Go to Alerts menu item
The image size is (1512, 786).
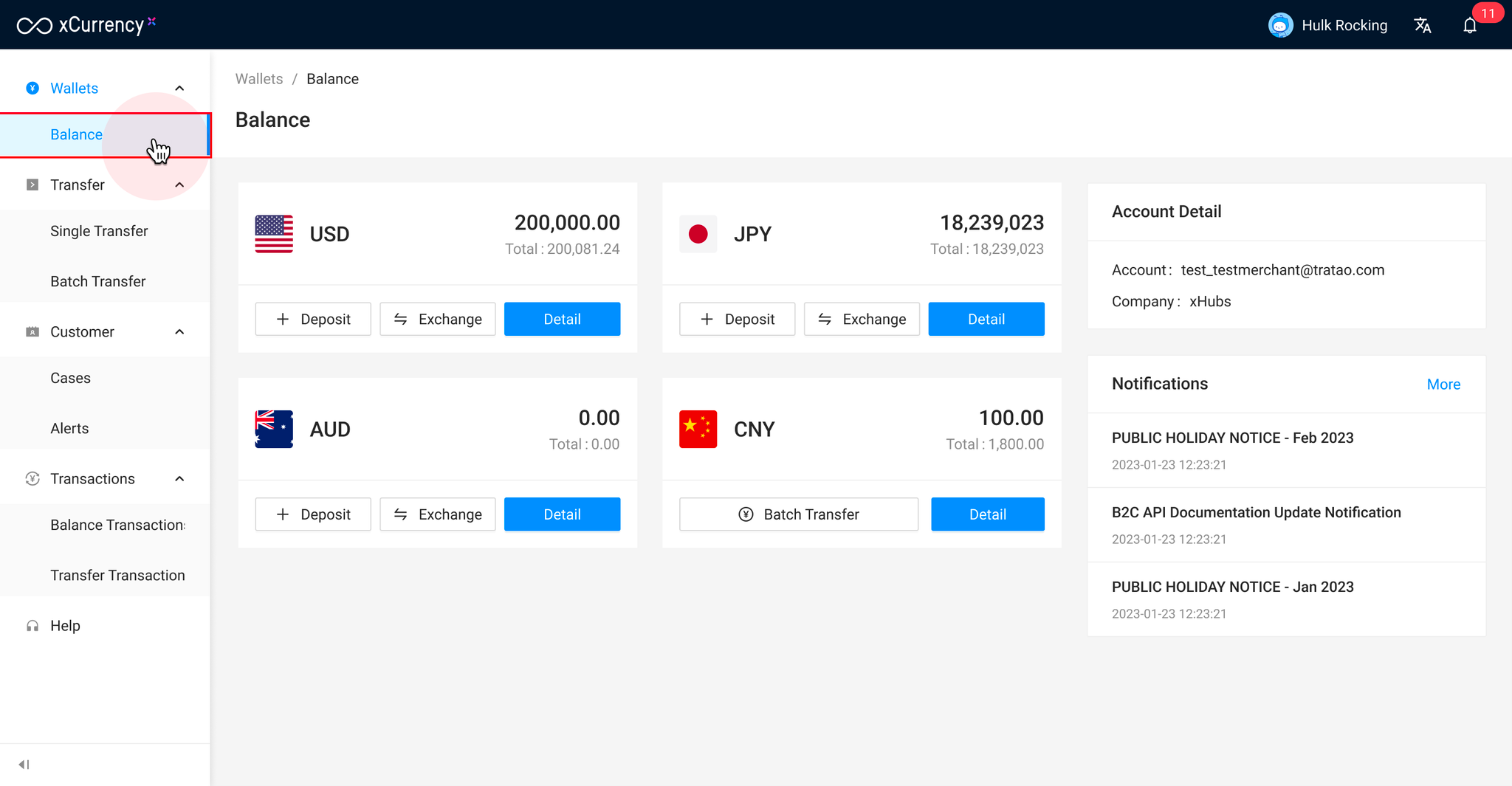[105, 429]
